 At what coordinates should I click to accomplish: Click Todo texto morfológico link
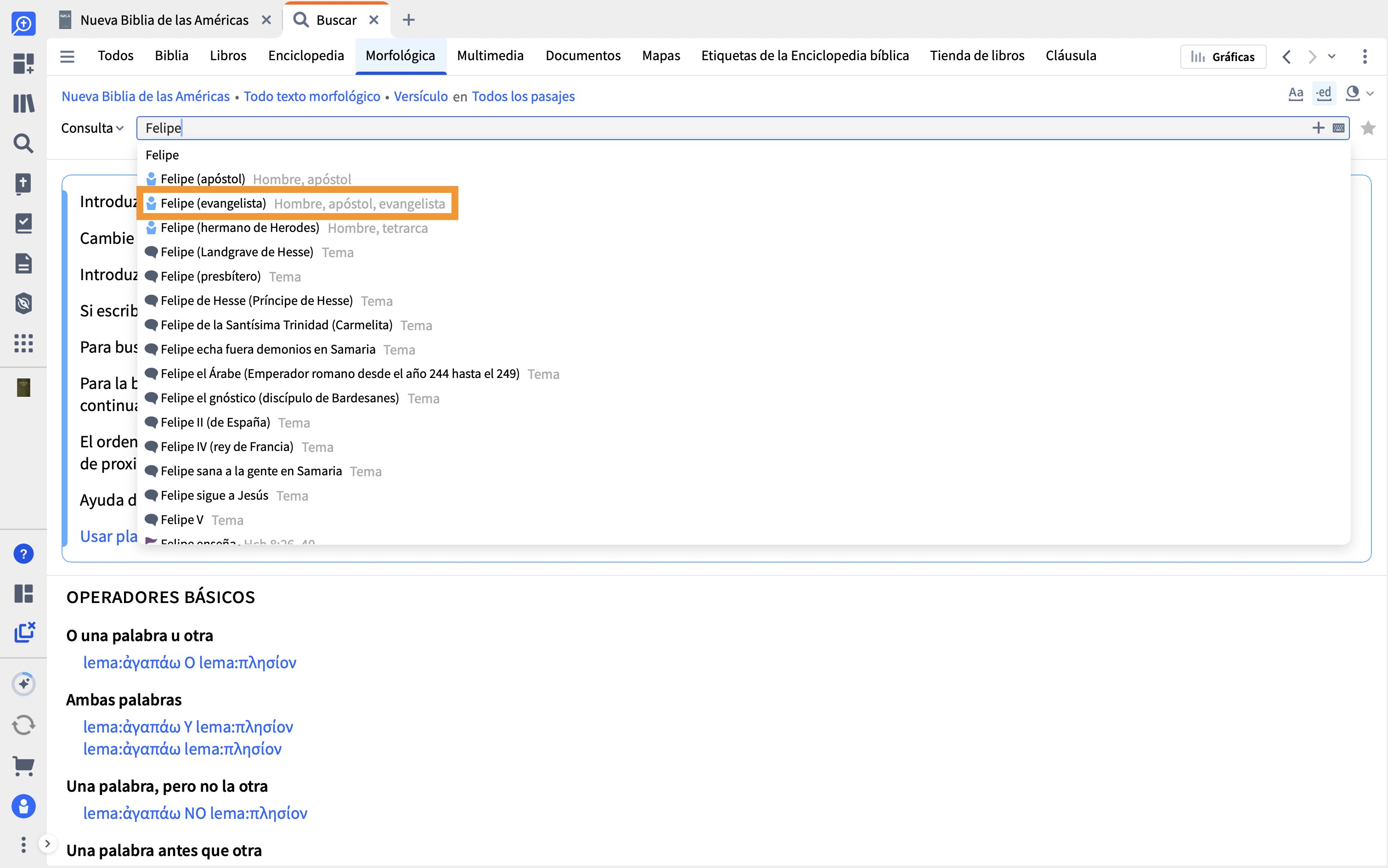pos(312,96)
